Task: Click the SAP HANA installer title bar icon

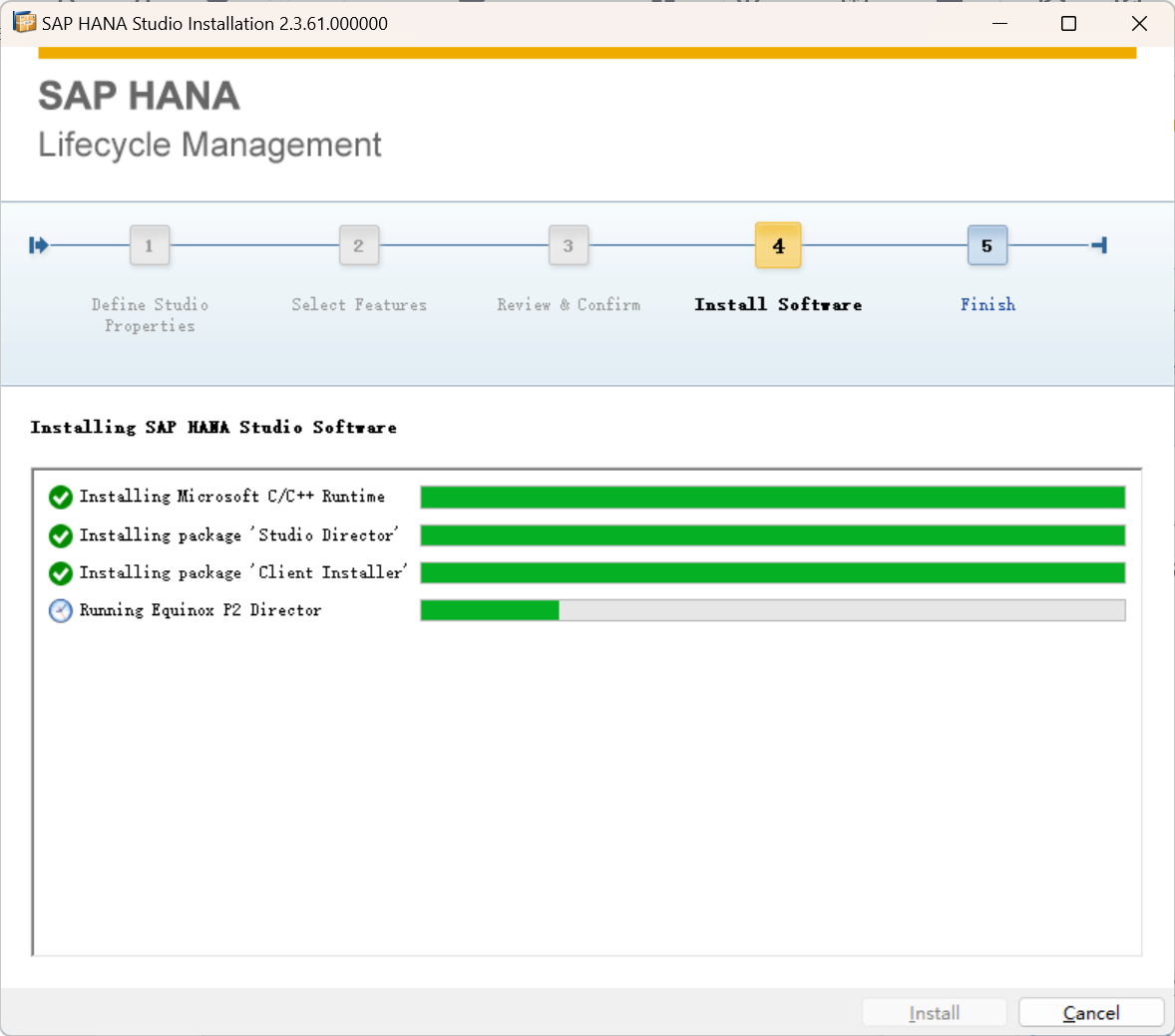Action: 25,23
